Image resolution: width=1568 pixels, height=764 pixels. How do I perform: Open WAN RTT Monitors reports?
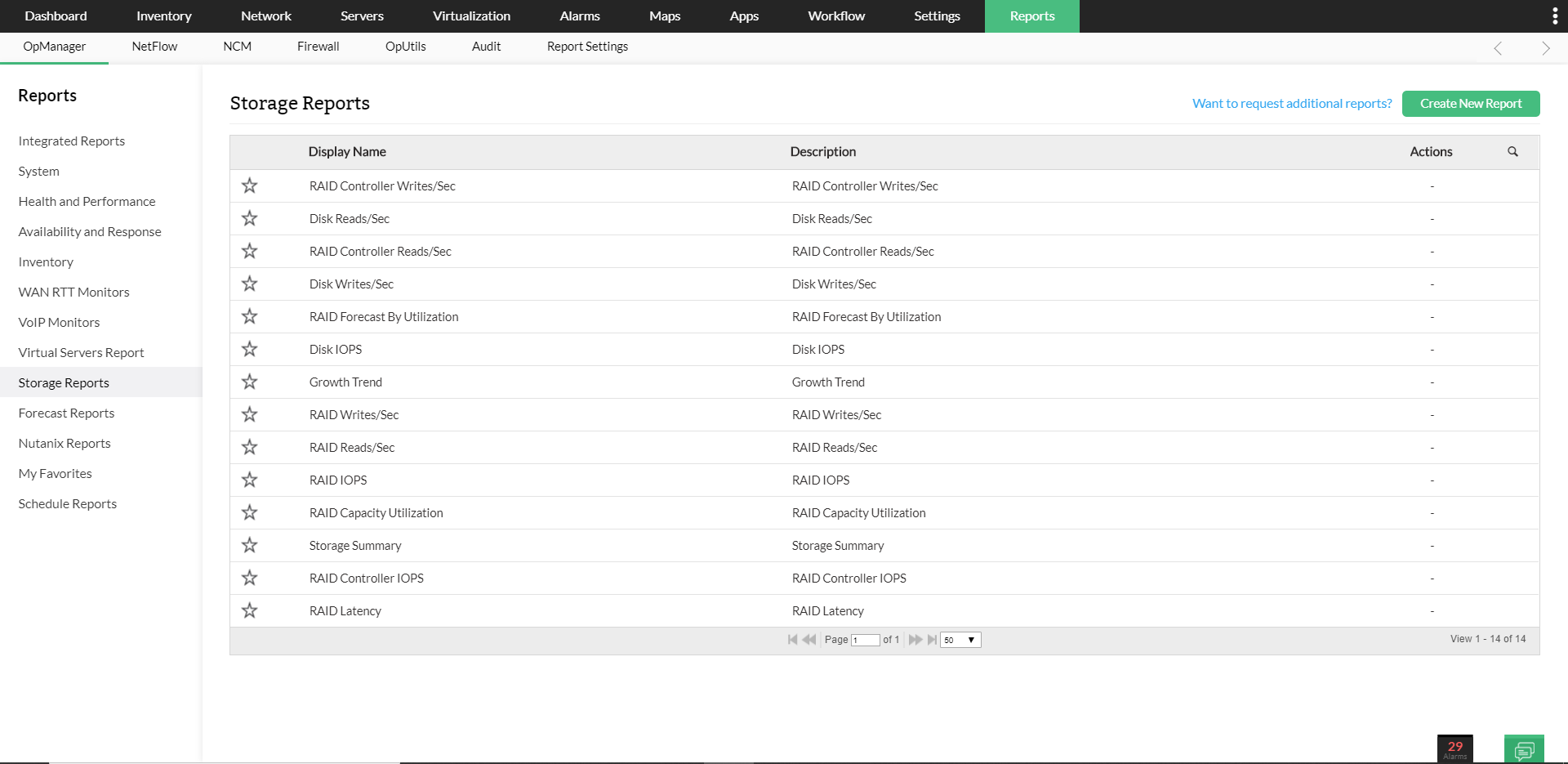(73, 293)
